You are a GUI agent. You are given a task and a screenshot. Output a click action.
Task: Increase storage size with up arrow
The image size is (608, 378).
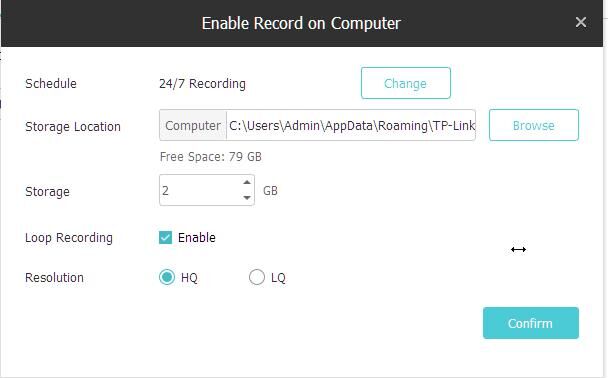click(247, 182)
